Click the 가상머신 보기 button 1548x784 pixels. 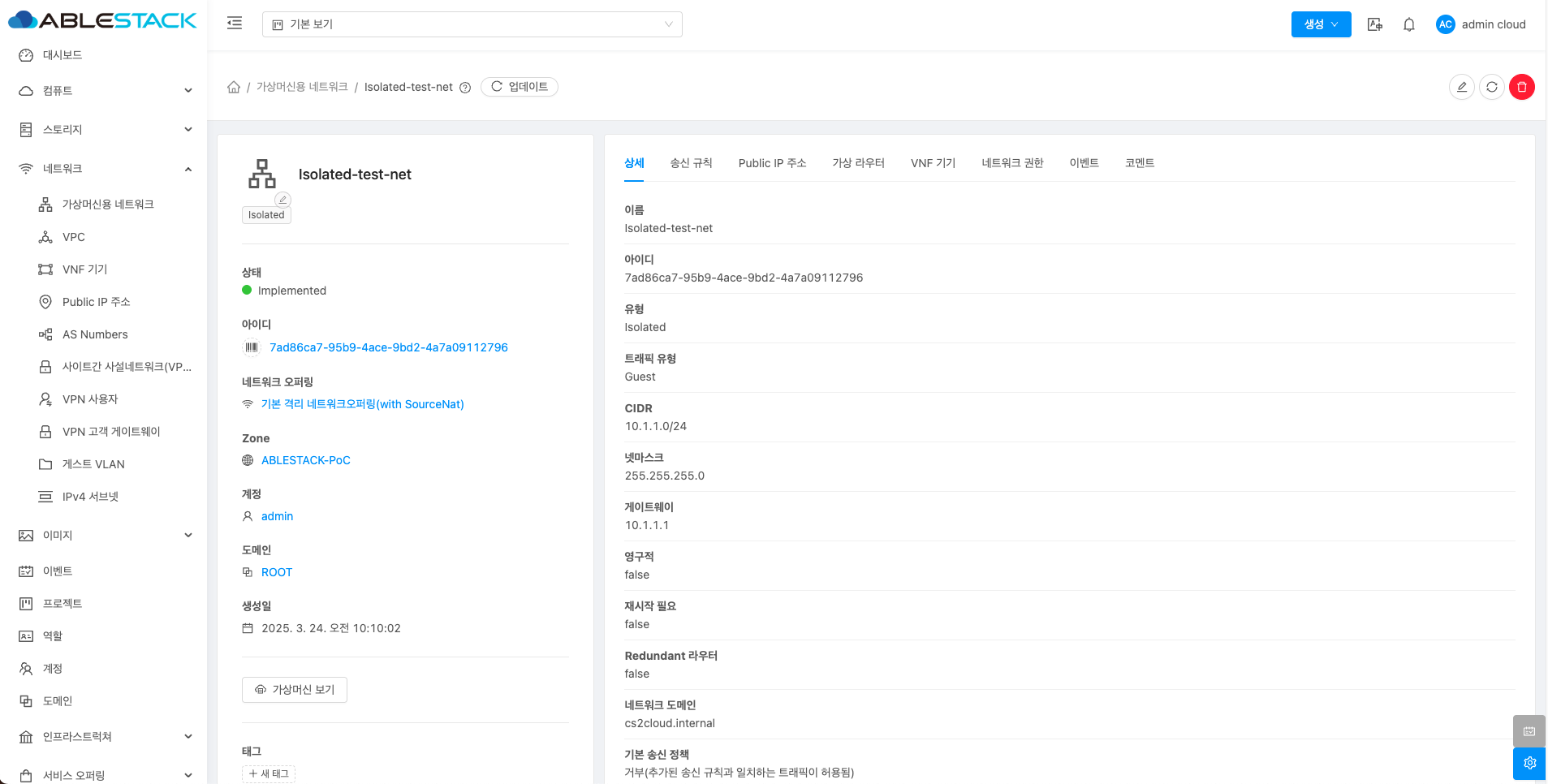[295, 690]
